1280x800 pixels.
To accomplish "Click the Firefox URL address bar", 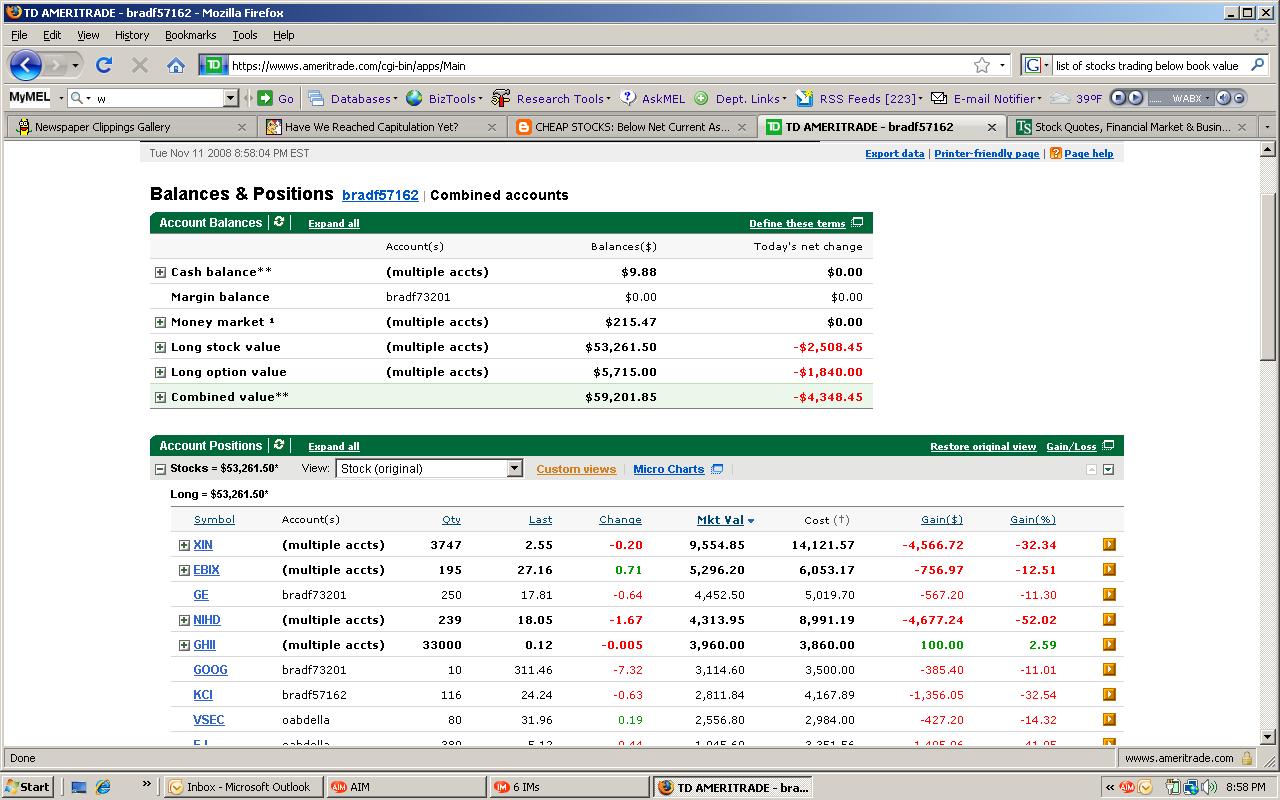I will [x=600, y=66].
